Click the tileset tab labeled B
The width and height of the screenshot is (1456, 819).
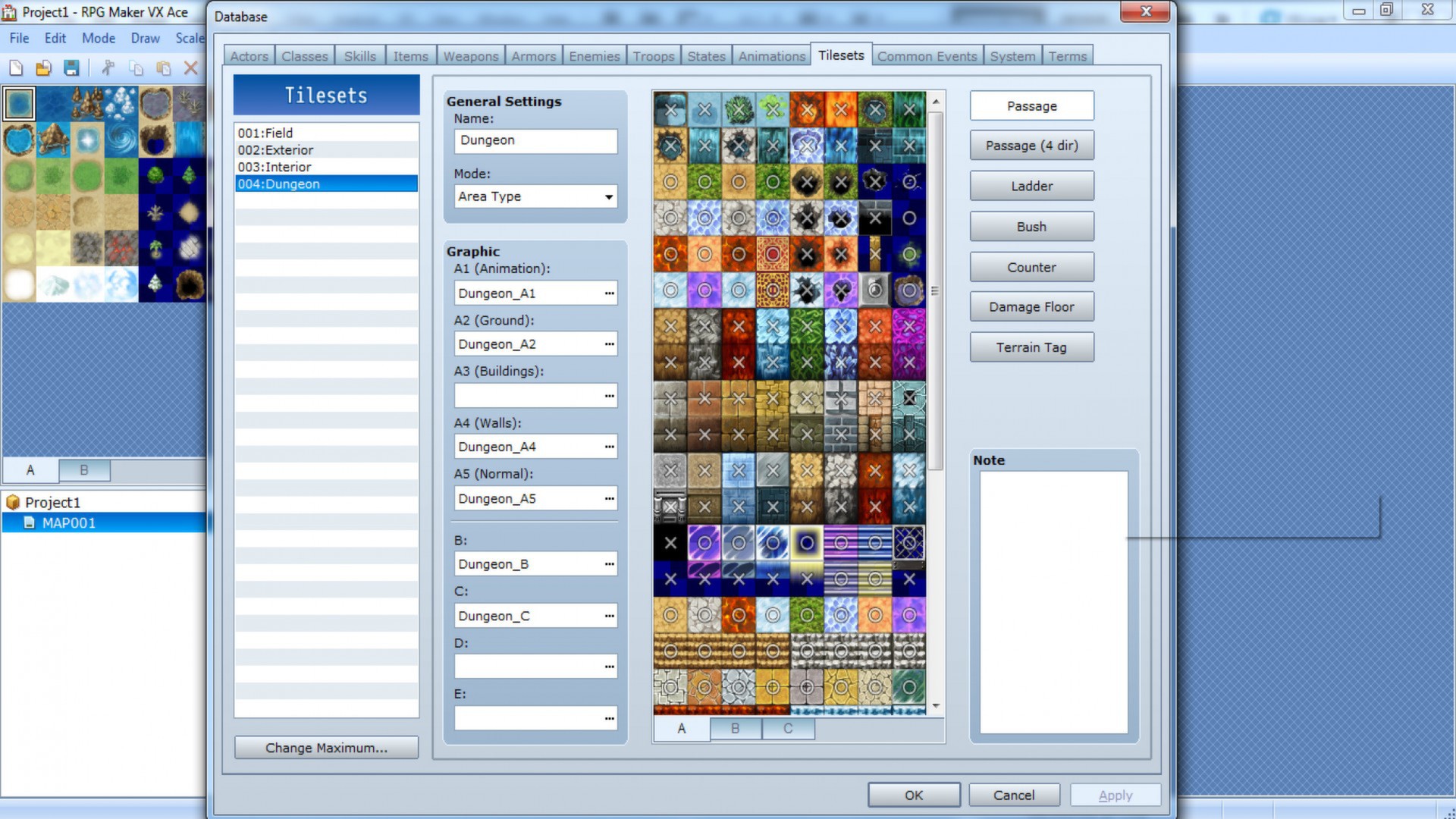(x=735, y=728)
